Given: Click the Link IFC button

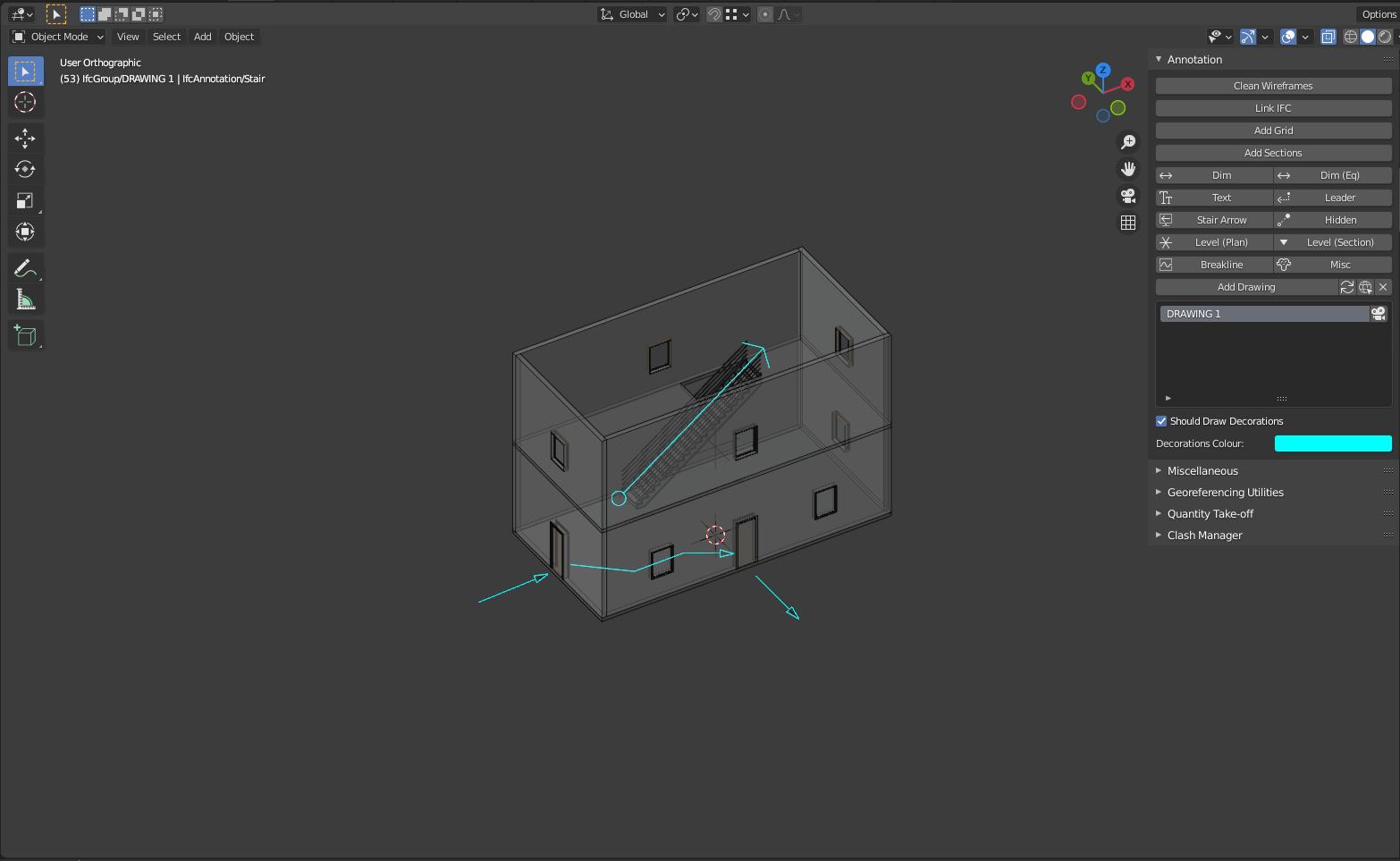Looking at the screenshot, I should click(1273, 108).
